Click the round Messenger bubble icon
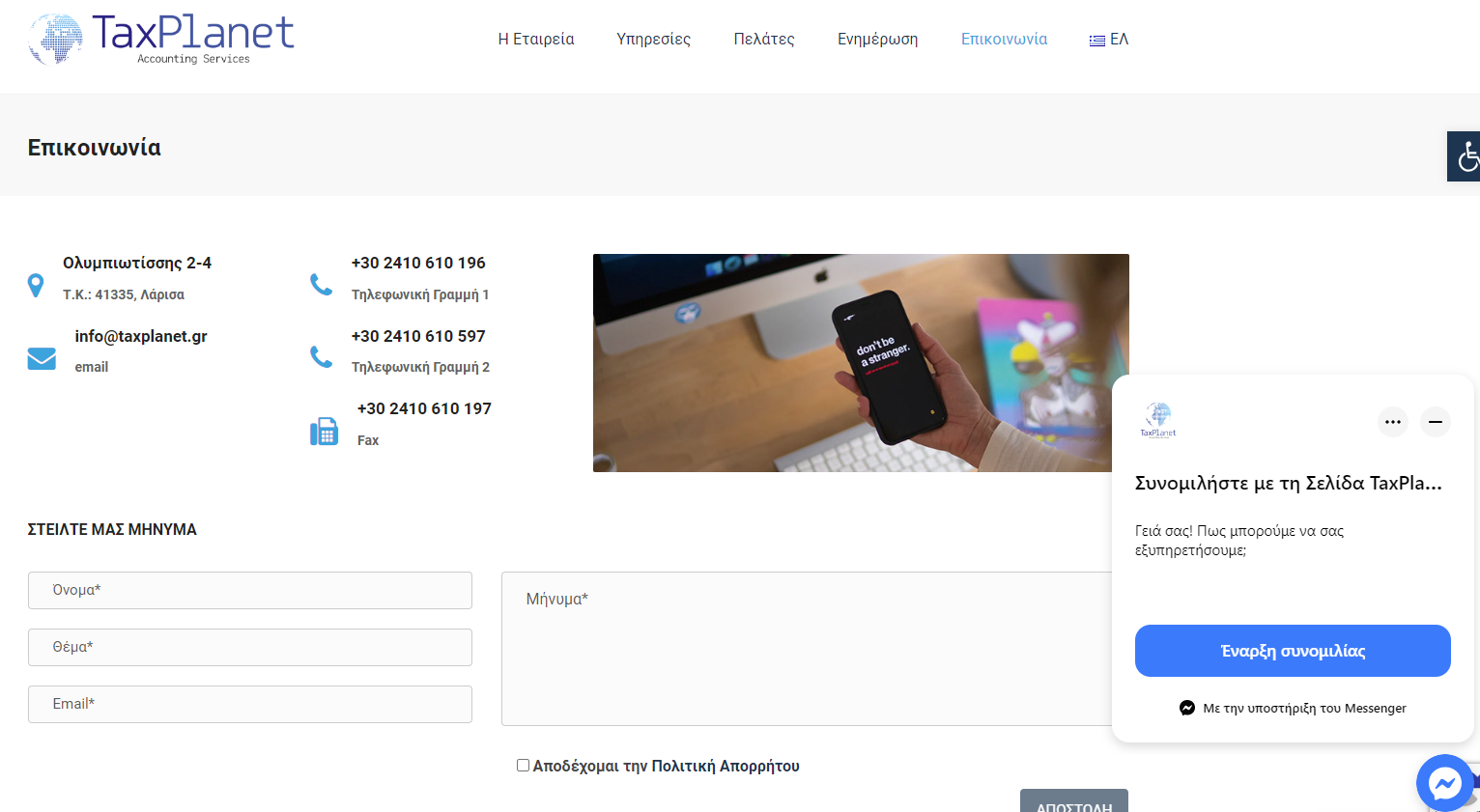 point(1444,783)
